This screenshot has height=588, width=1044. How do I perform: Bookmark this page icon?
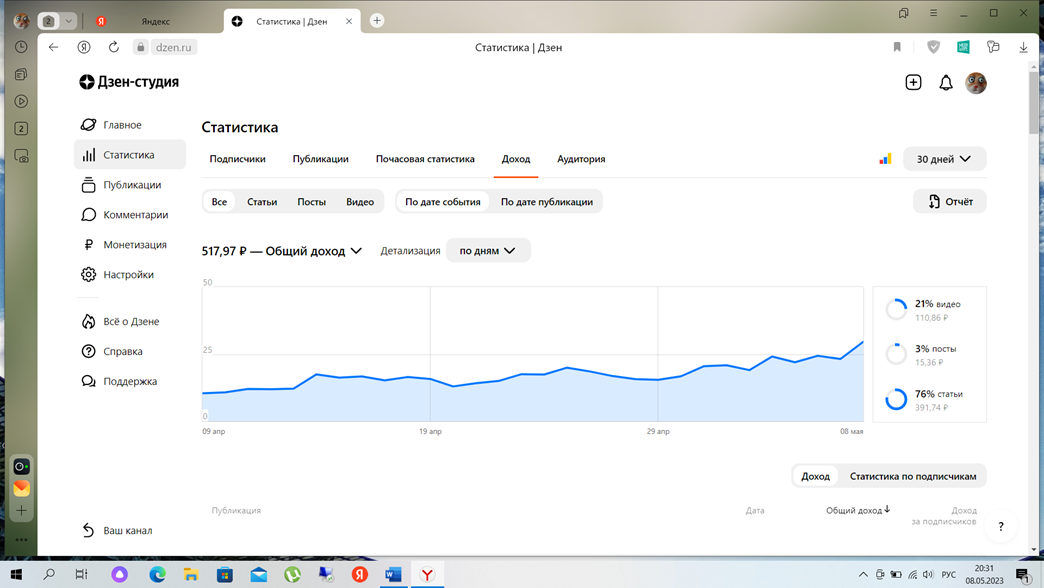897,47
